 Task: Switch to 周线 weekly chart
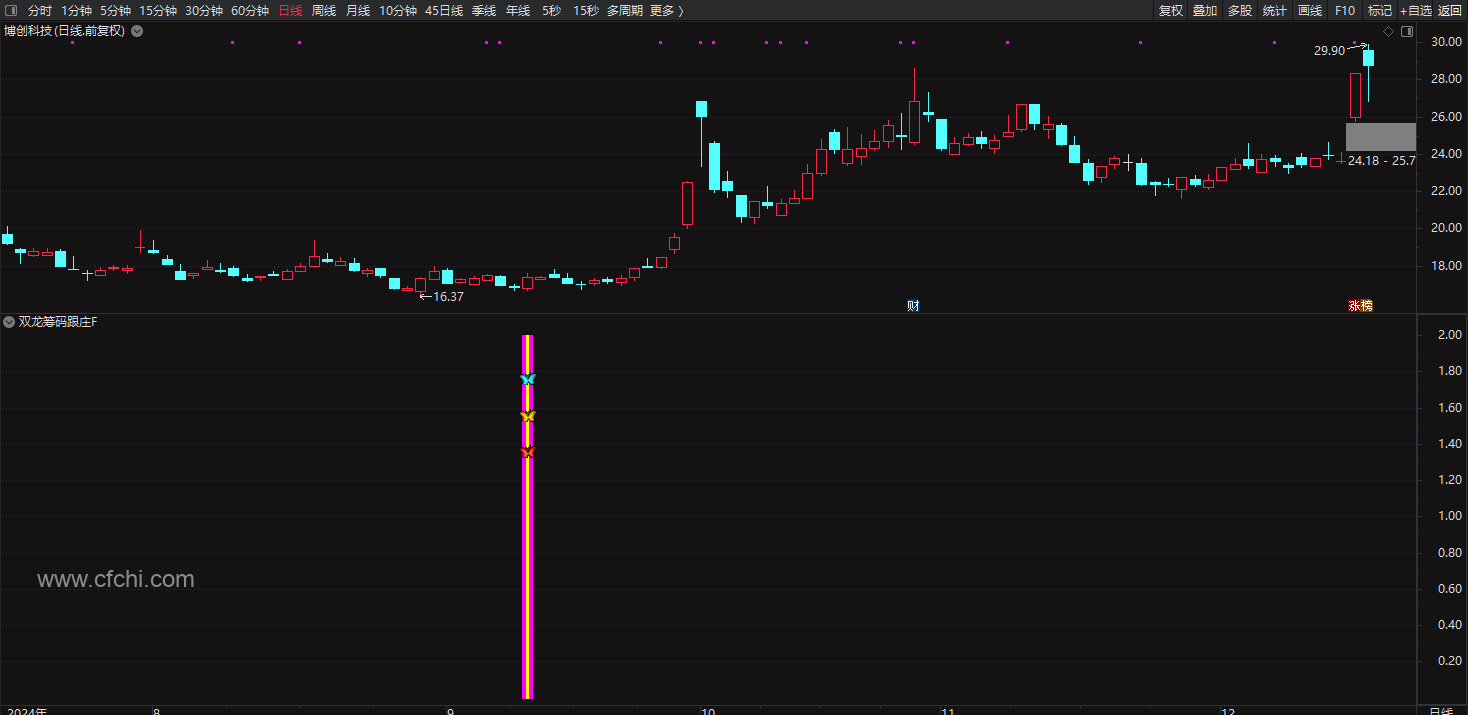tap(324, 11)
